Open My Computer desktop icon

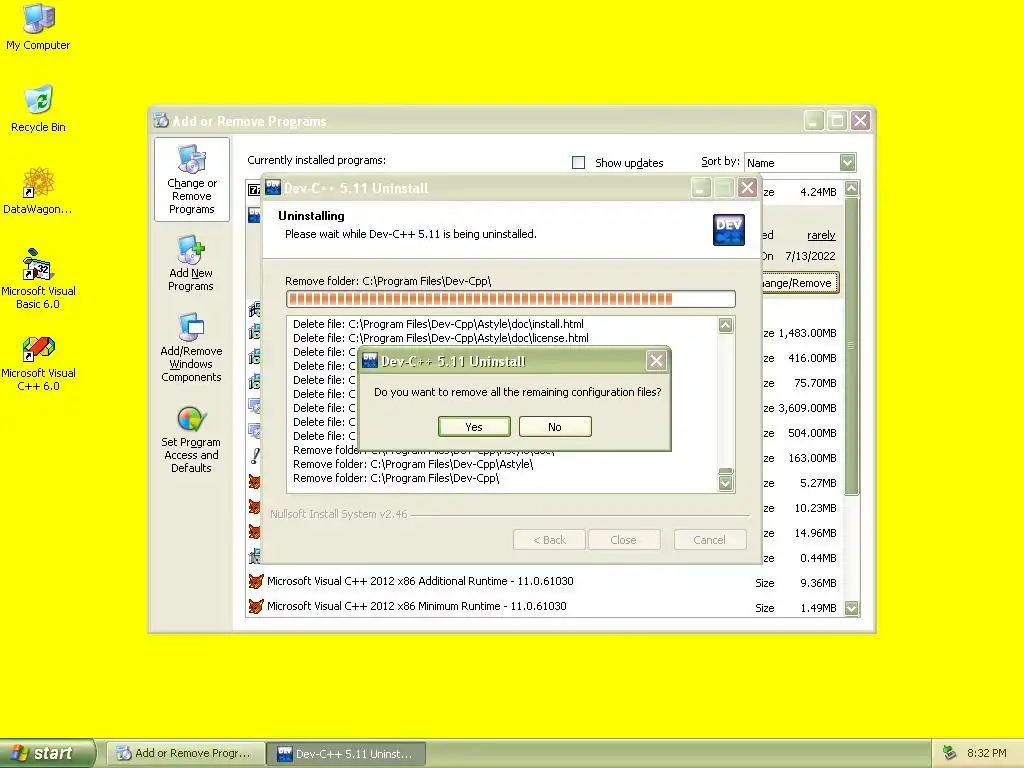(x=38, y=27)
